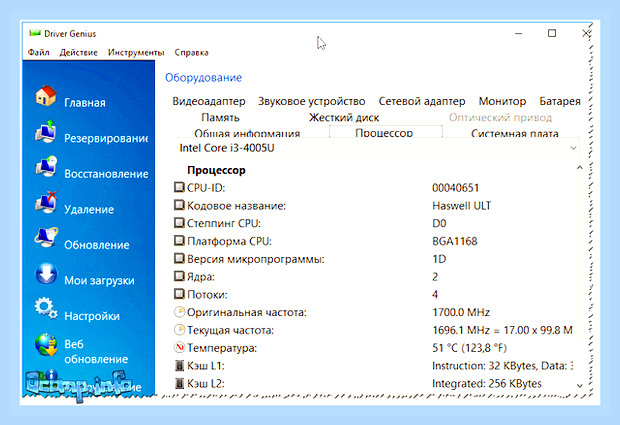Switch to the Звуковое устройство tab
Screen dimensions: 620x425
pos(312,102)
